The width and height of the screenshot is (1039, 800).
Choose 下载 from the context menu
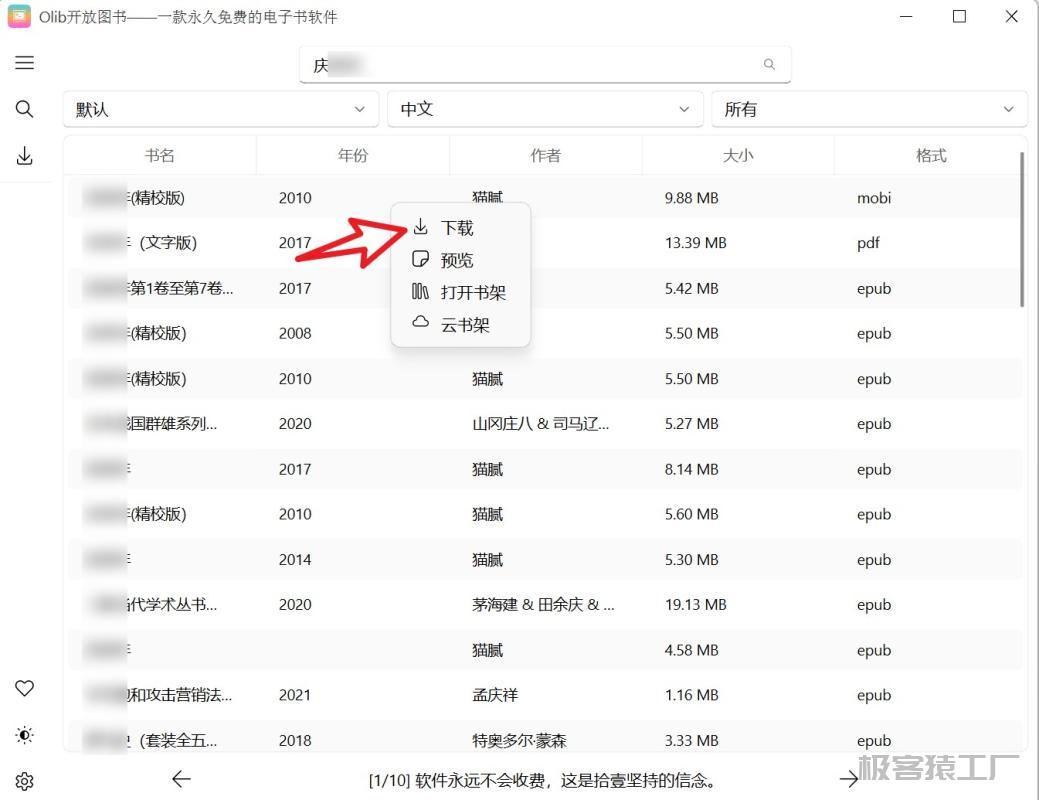pyautogui.click(x=457, y=228)
